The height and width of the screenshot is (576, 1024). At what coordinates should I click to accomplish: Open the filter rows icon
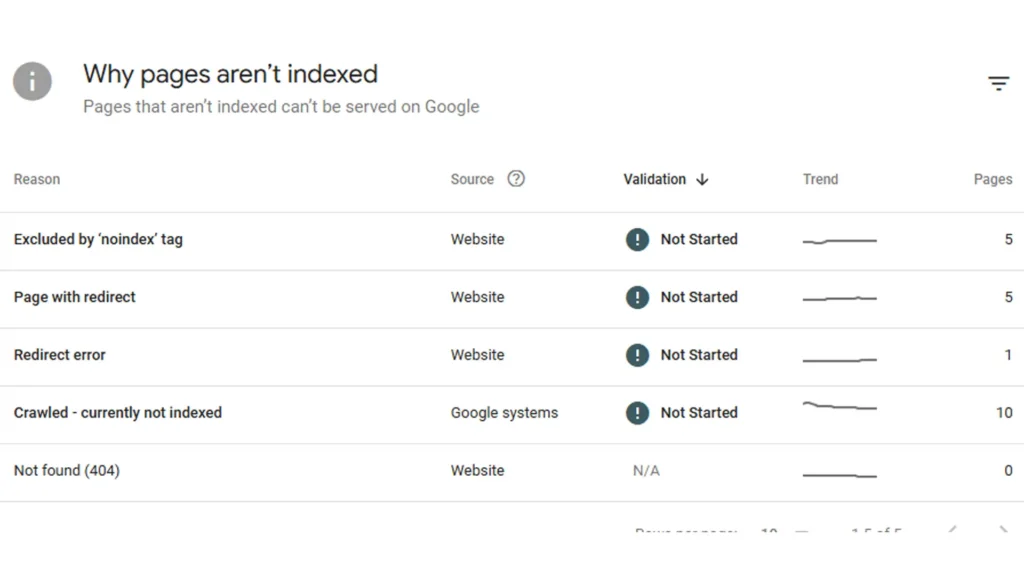[x=998, y=84]
